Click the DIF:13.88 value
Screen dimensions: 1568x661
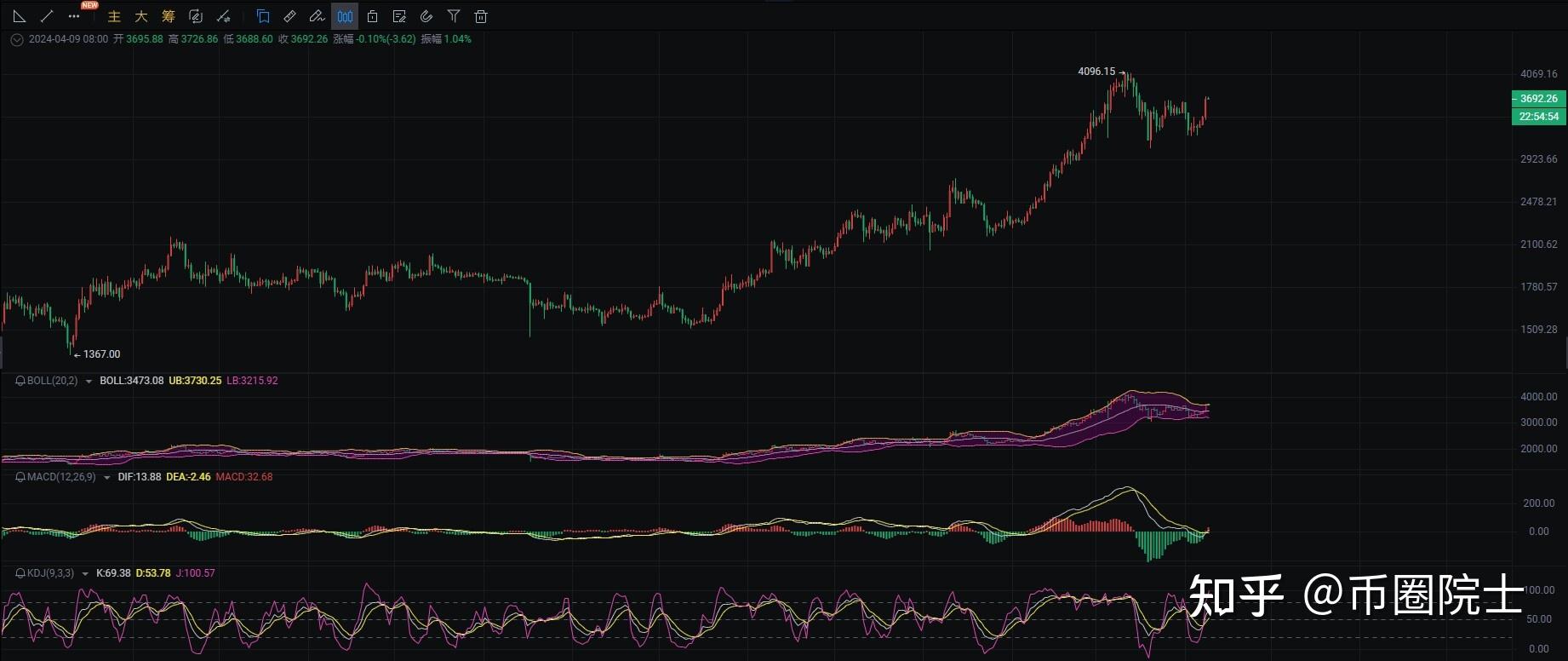tap(140, 477)
